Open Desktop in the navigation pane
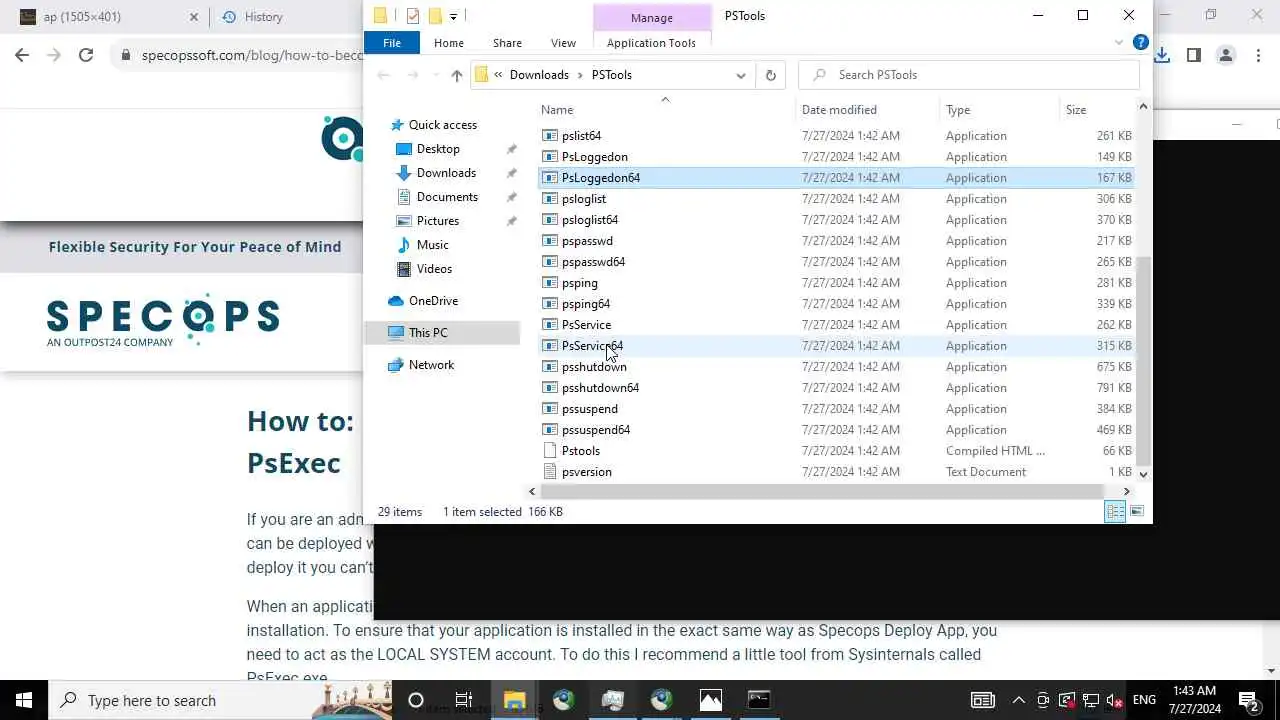This screenshot has height=720, width=1280. (x=438, y=149)
